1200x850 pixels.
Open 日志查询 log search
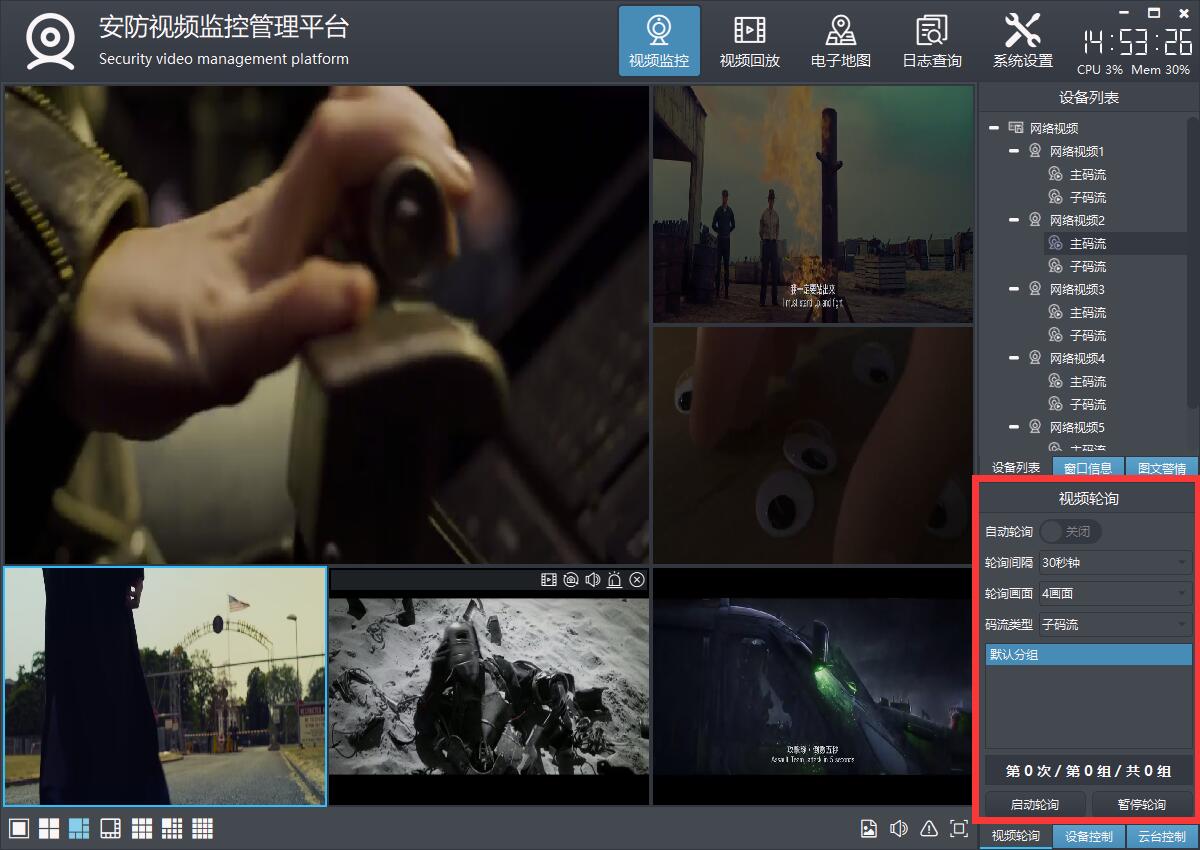(x=931, y=42)
